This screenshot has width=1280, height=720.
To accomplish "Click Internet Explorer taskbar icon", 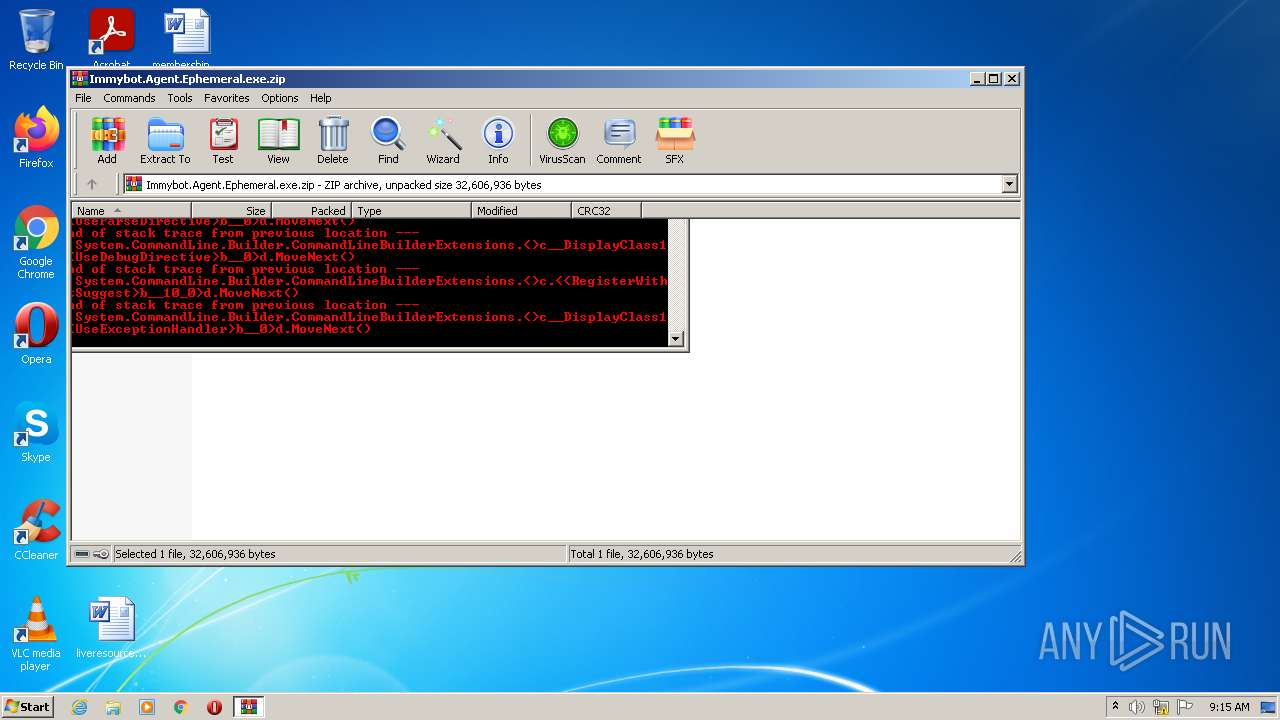I will coord(79,707).
